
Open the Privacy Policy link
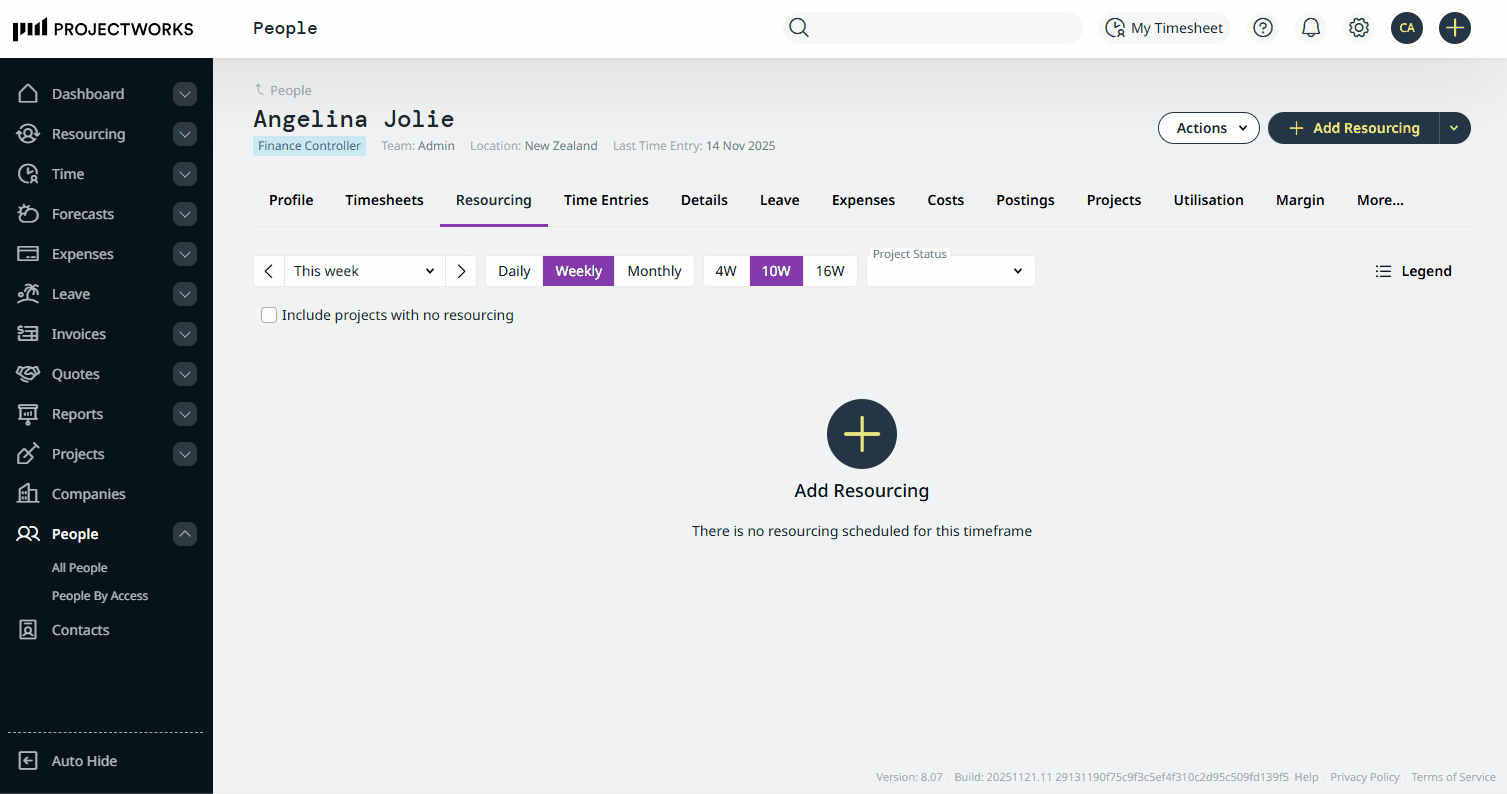click(x=1364, y=776)
